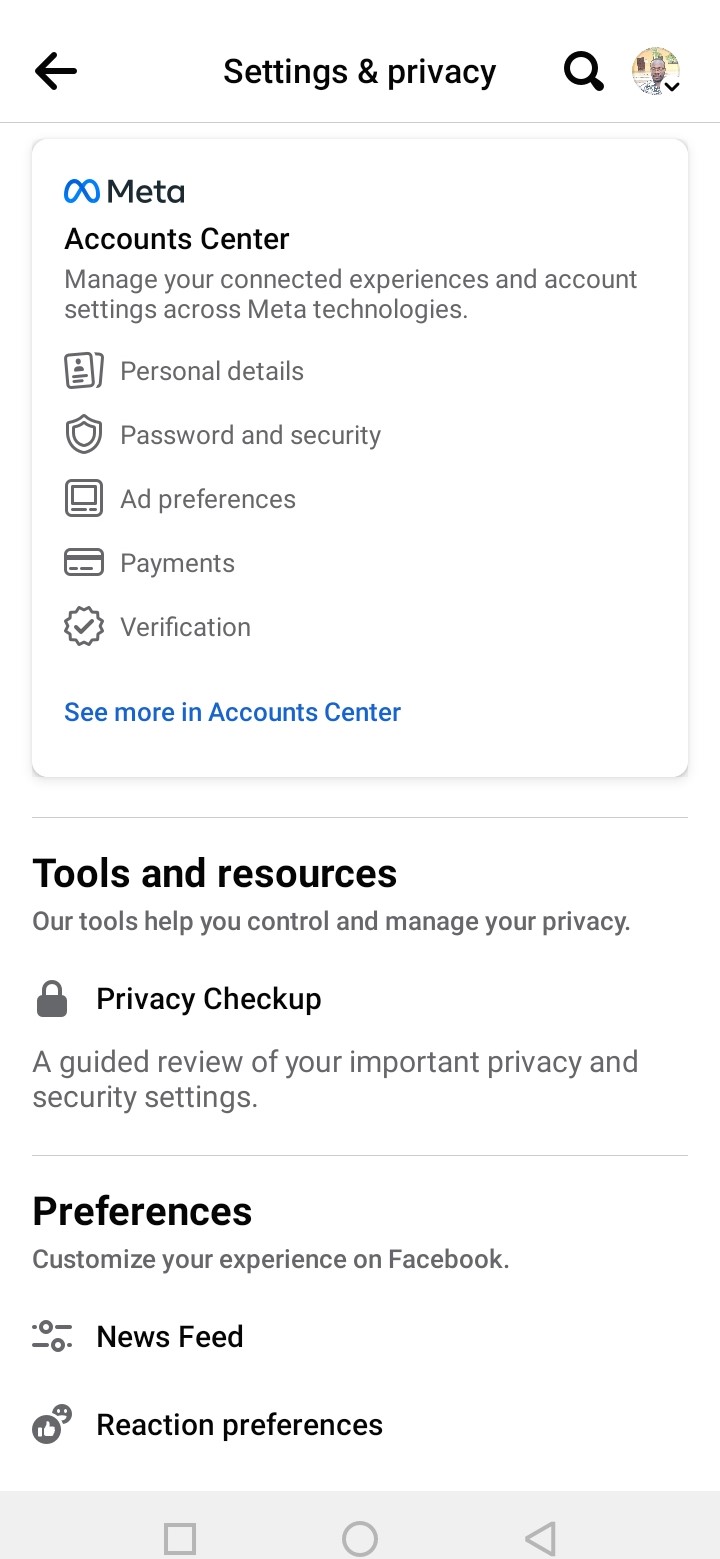This screenshot has height=1559, width=720.
Task: Tap the News Feed sliders icon
Action: pyautogui.click(x=52, y=1336)
